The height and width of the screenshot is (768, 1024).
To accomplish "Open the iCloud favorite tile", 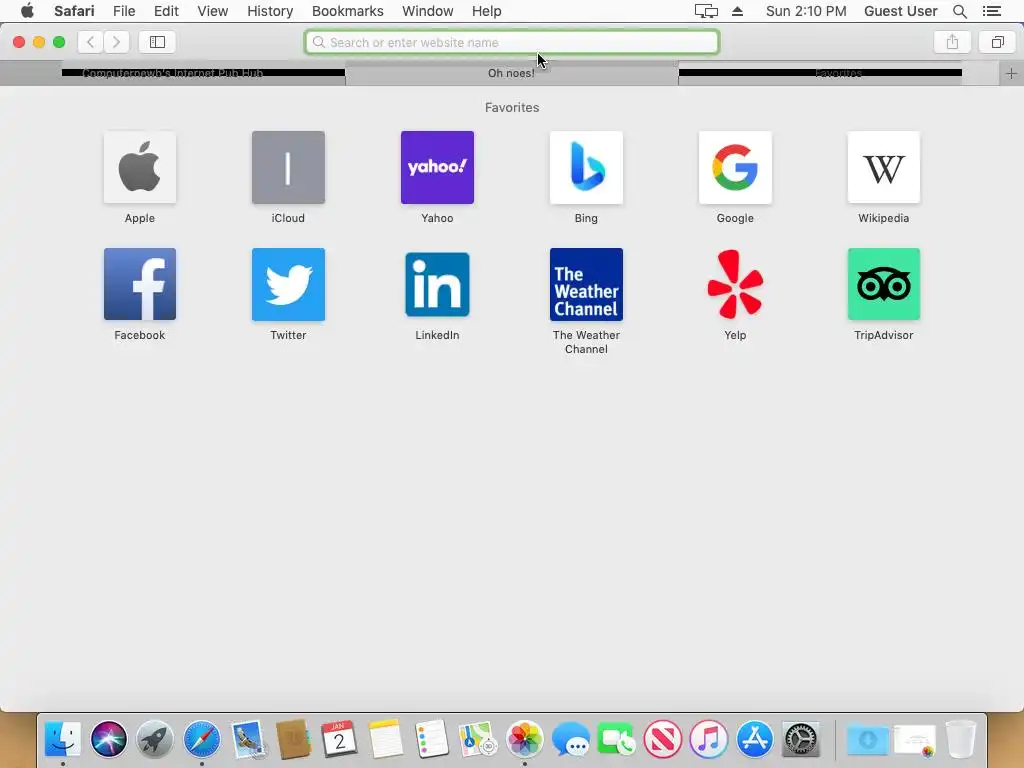I will (x=288, y=167).
